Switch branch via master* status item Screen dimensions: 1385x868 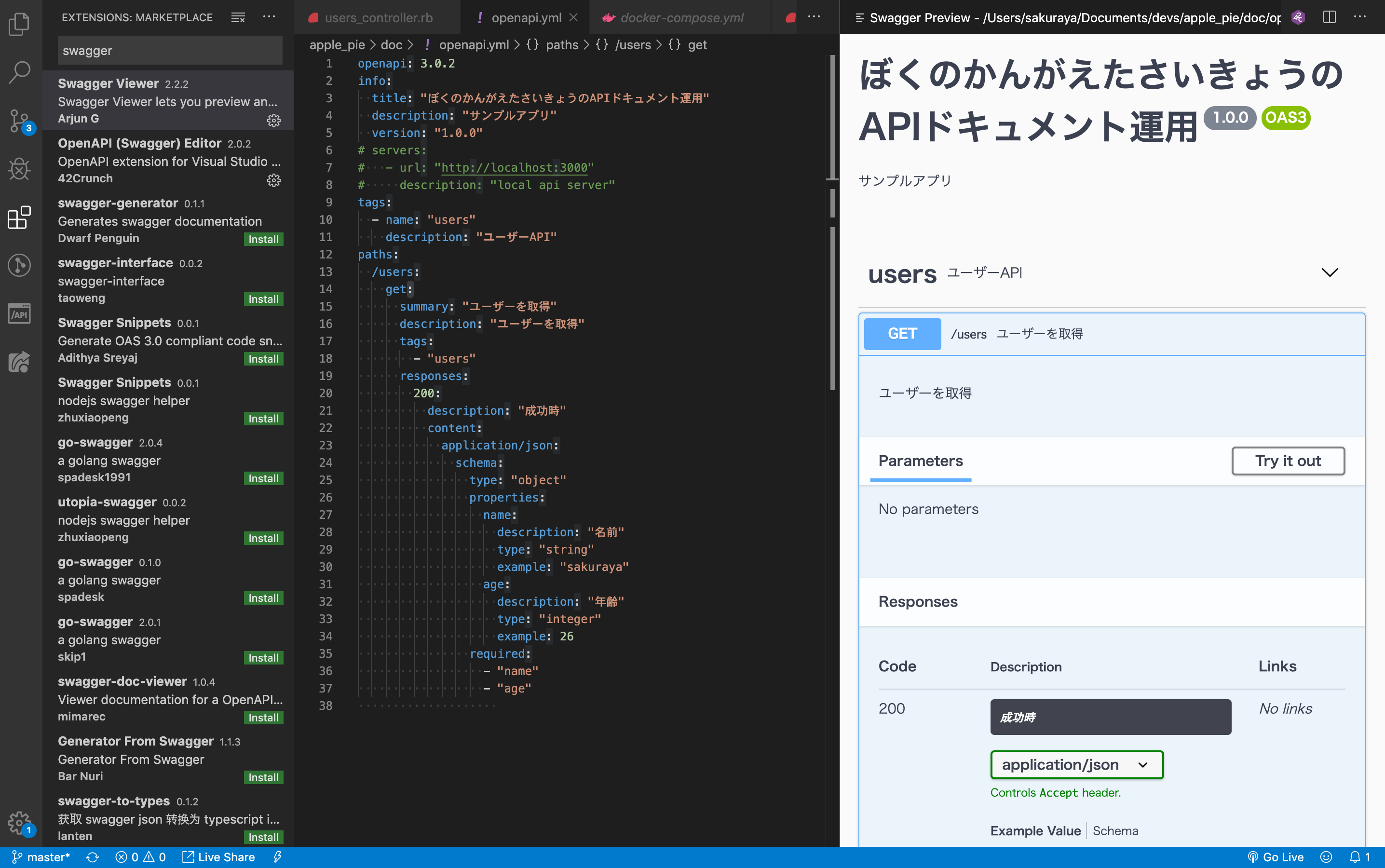(41, 857)
